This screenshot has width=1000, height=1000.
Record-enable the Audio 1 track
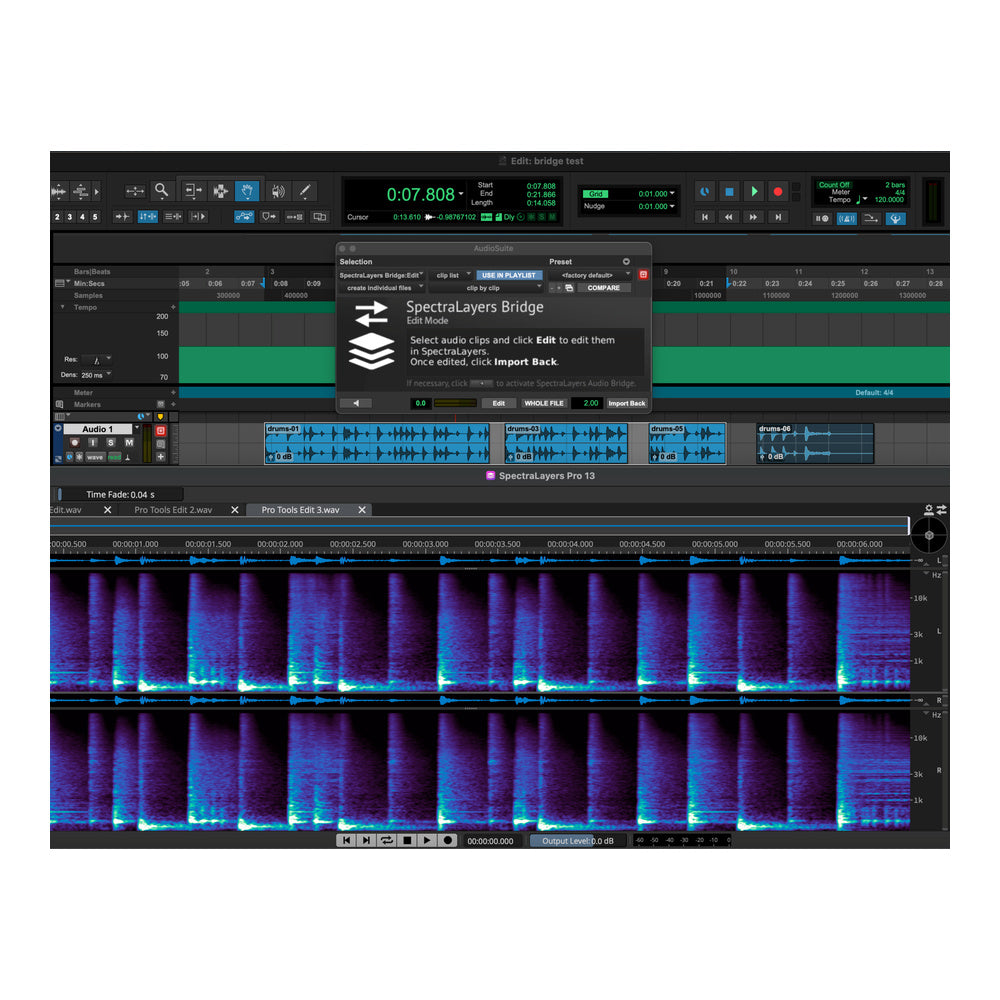coord(75,442)
